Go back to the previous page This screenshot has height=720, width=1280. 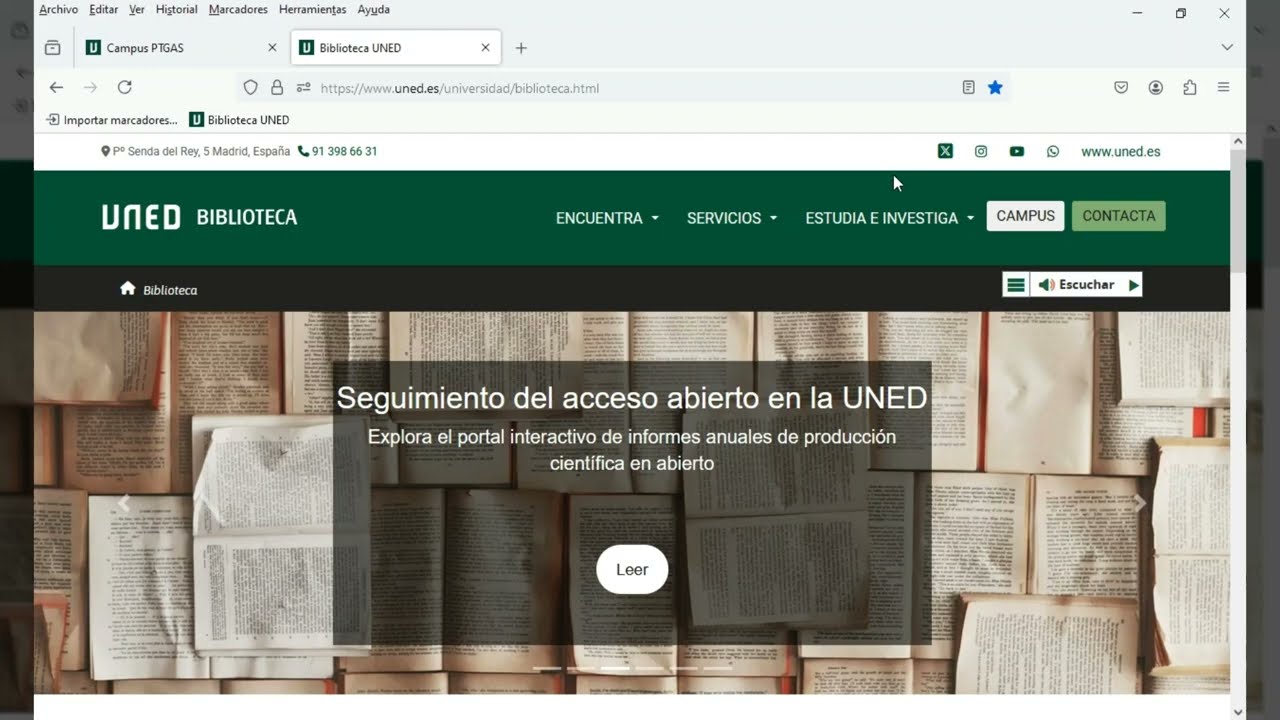[x=56, y=88]
